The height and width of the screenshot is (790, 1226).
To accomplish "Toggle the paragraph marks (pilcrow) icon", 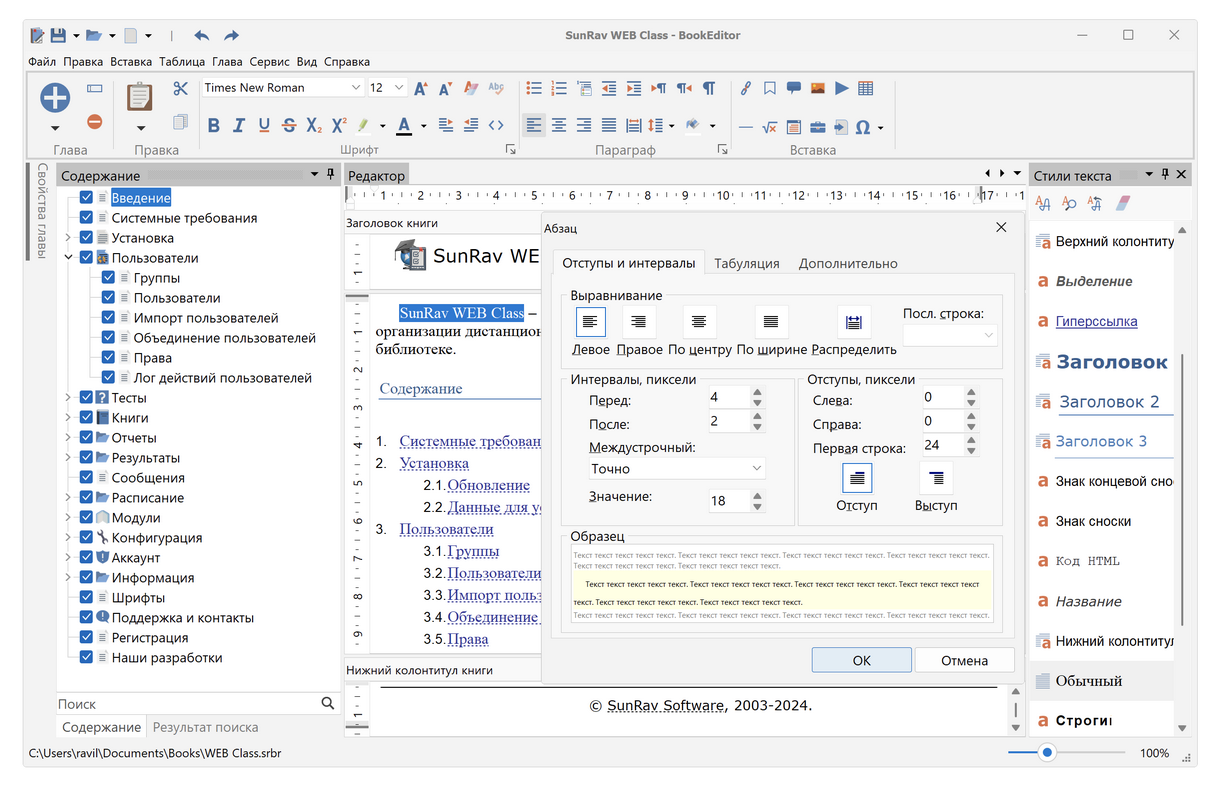I will 709,88.
